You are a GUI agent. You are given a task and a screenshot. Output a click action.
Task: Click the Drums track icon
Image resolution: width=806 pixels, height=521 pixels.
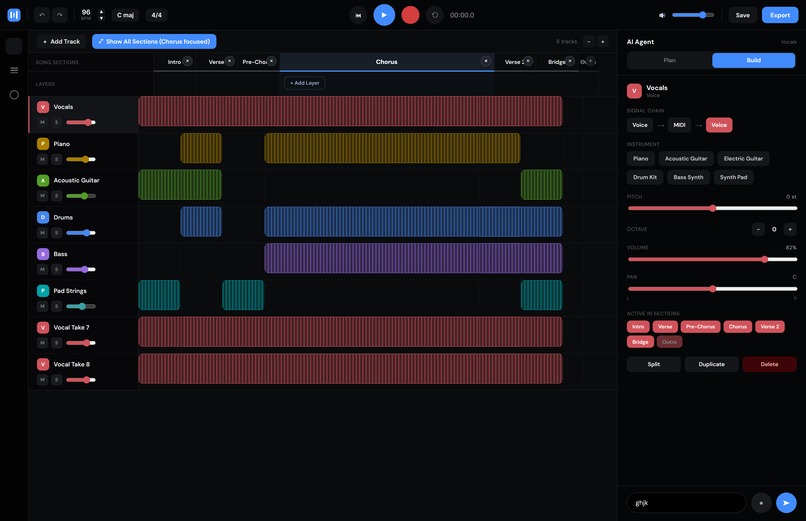(43, 217)
